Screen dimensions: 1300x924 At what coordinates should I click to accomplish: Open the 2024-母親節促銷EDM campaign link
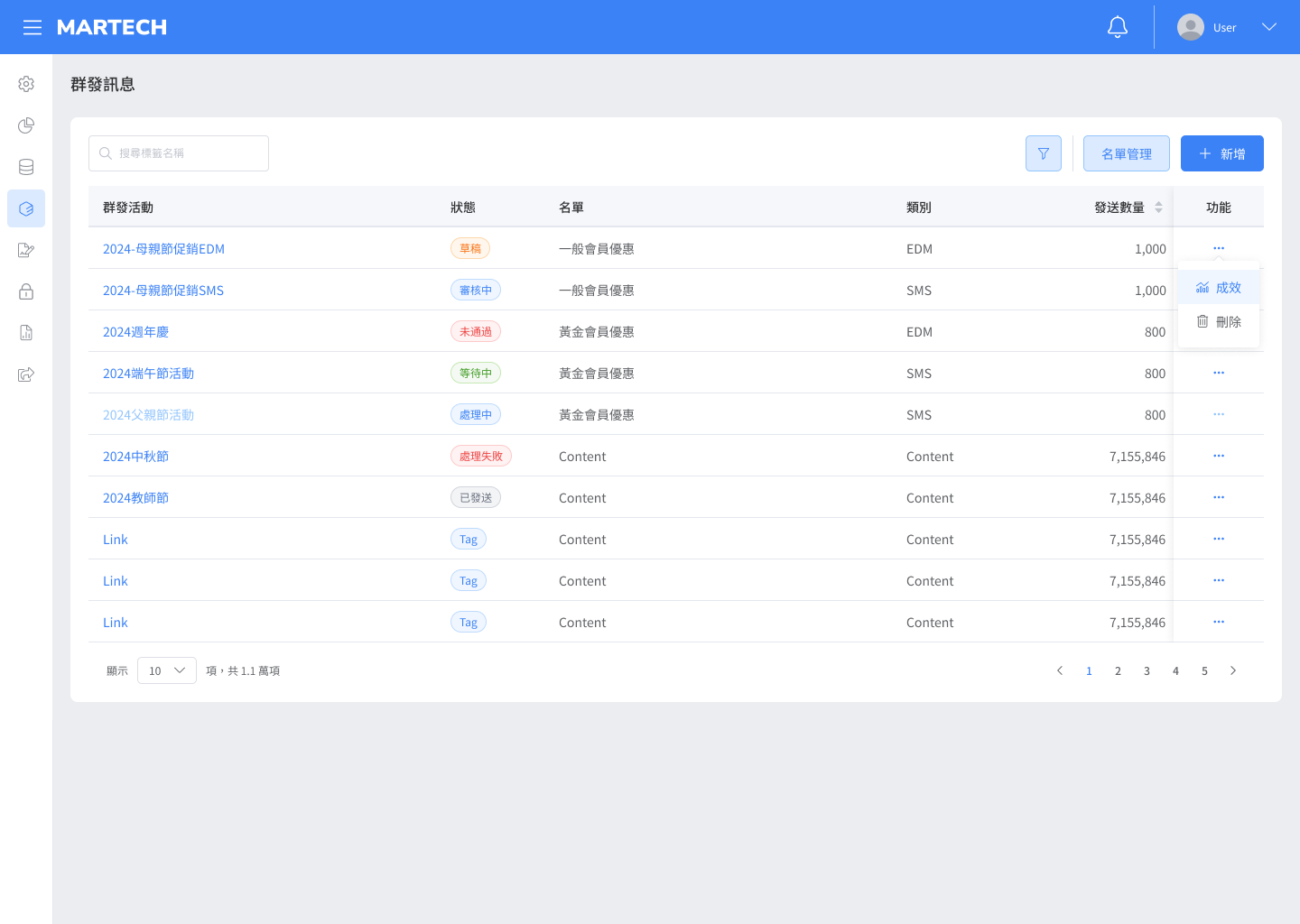click(163, 249)
